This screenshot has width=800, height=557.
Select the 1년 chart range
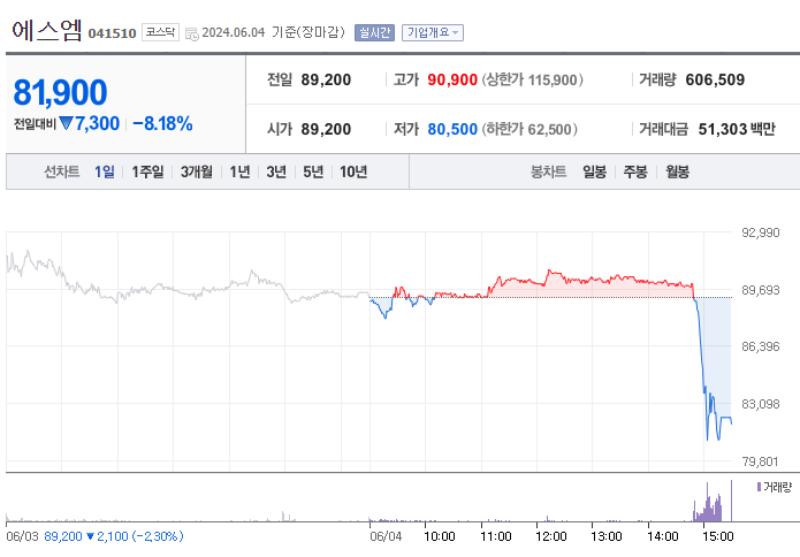coord(240,171)
